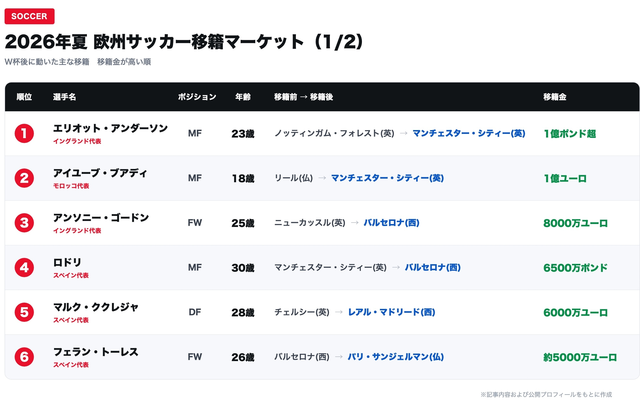The width and height of the screenshot is (640, 405).
Task: Click the age 26歳 cell
Action: tap(243, 357)
